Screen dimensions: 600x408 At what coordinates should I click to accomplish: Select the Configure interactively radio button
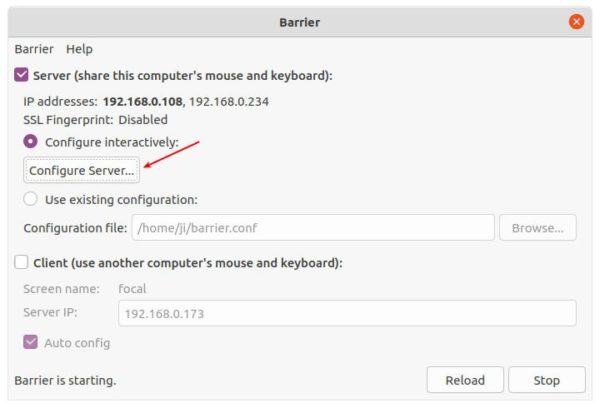(x=30, y=142)
